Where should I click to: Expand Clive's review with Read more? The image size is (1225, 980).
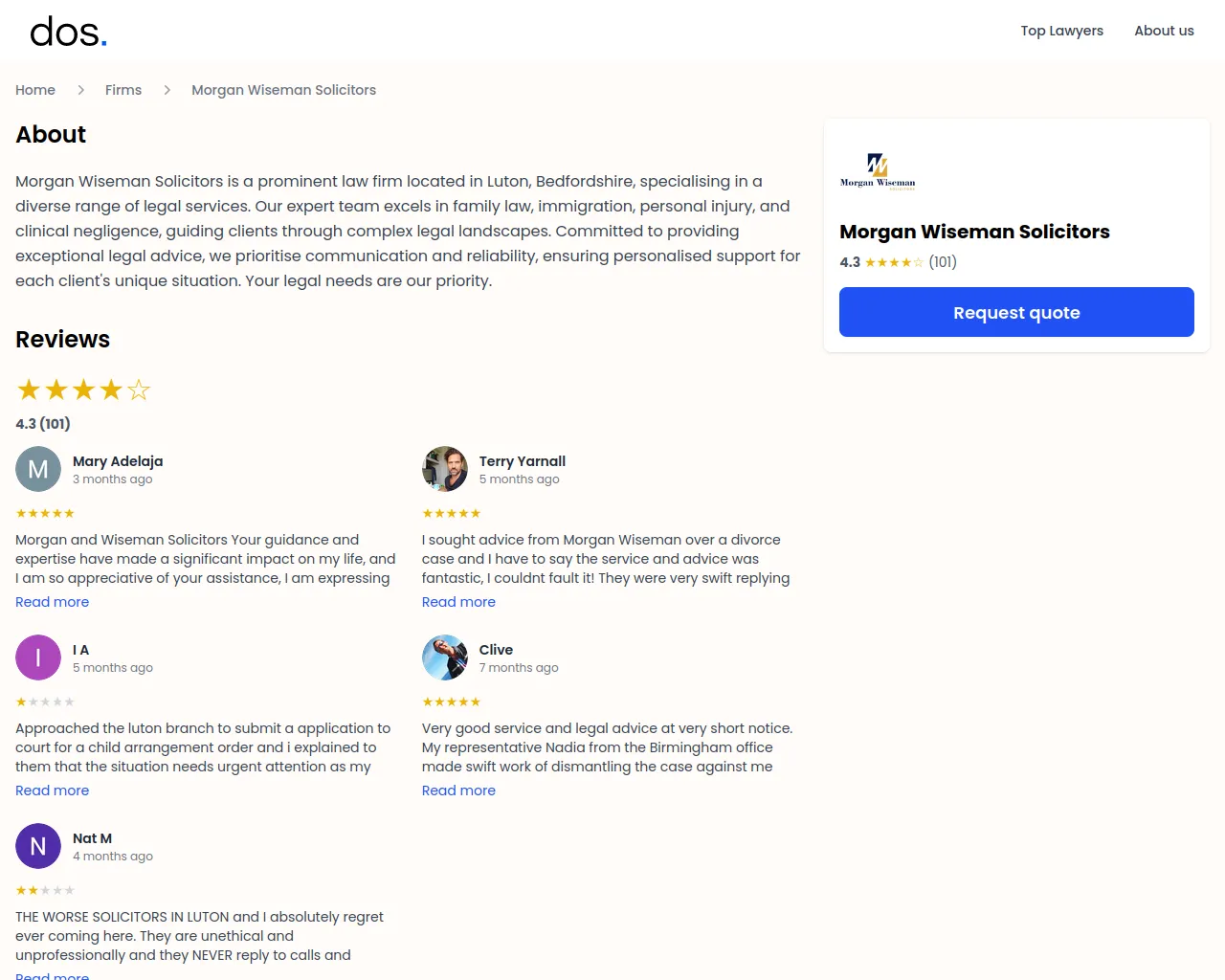tap(458, 791)
